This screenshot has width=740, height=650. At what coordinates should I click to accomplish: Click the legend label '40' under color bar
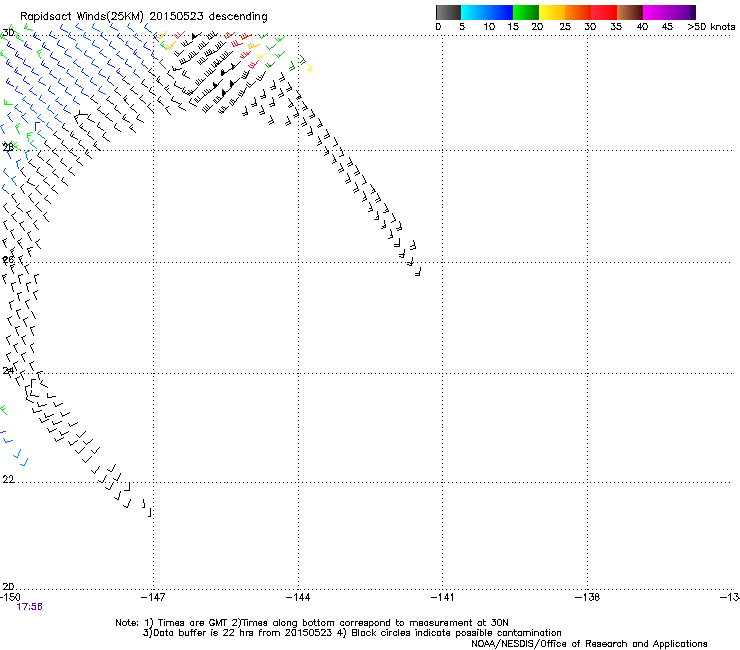click(x=642, y=27)
